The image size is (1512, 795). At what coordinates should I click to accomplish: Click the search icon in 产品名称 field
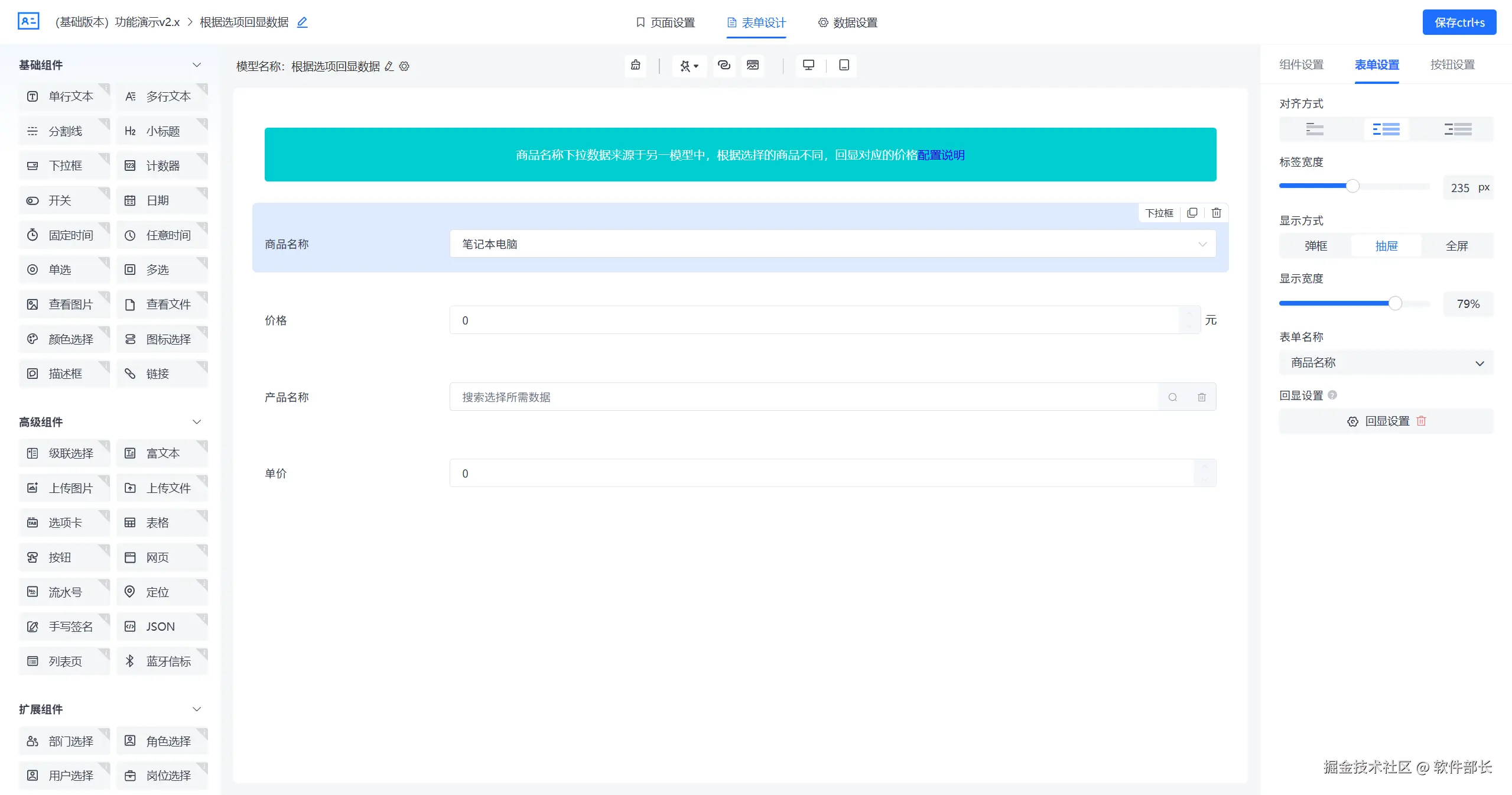click(1172, 397)
